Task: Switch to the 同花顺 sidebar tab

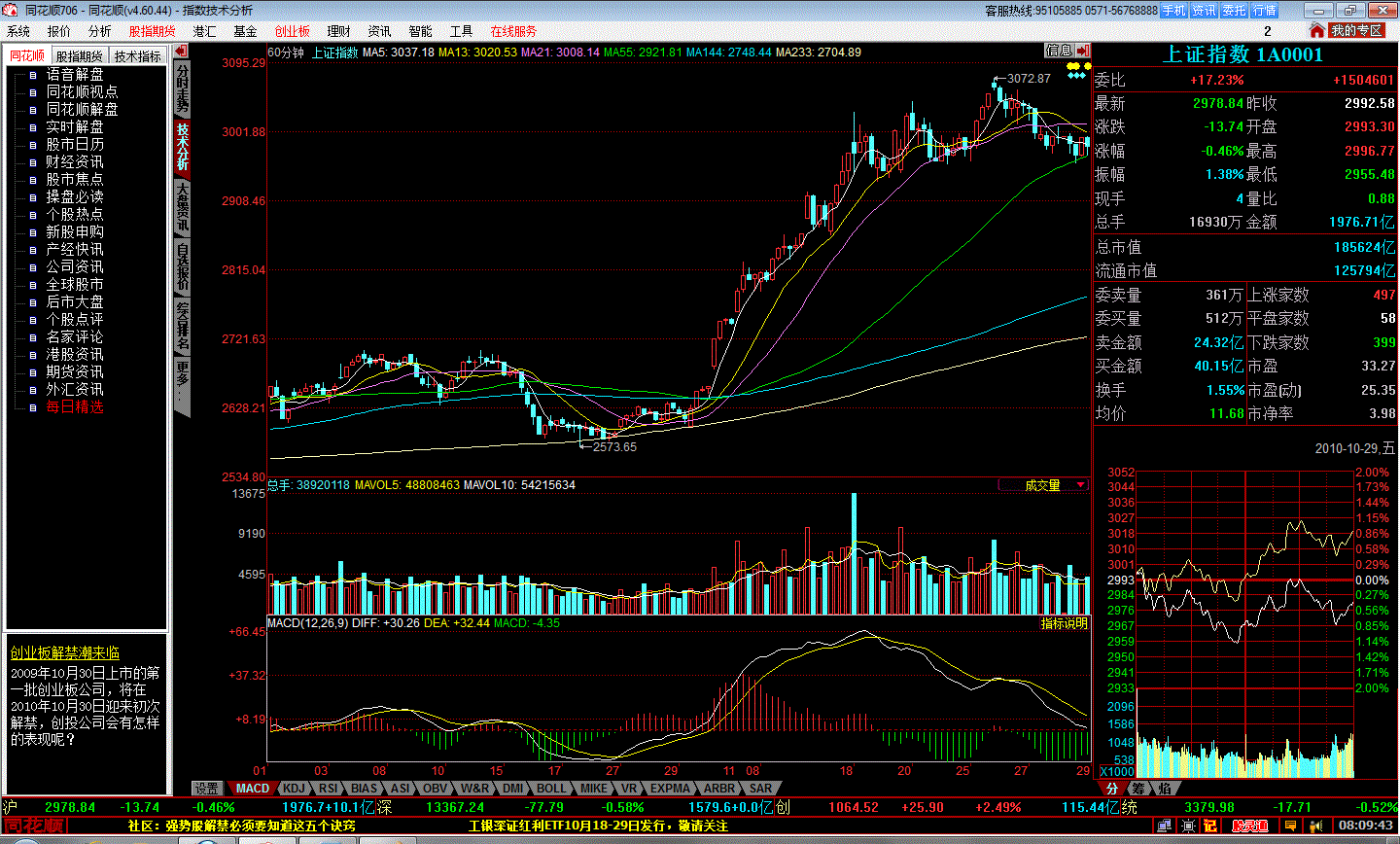Action: coord(27,56)
